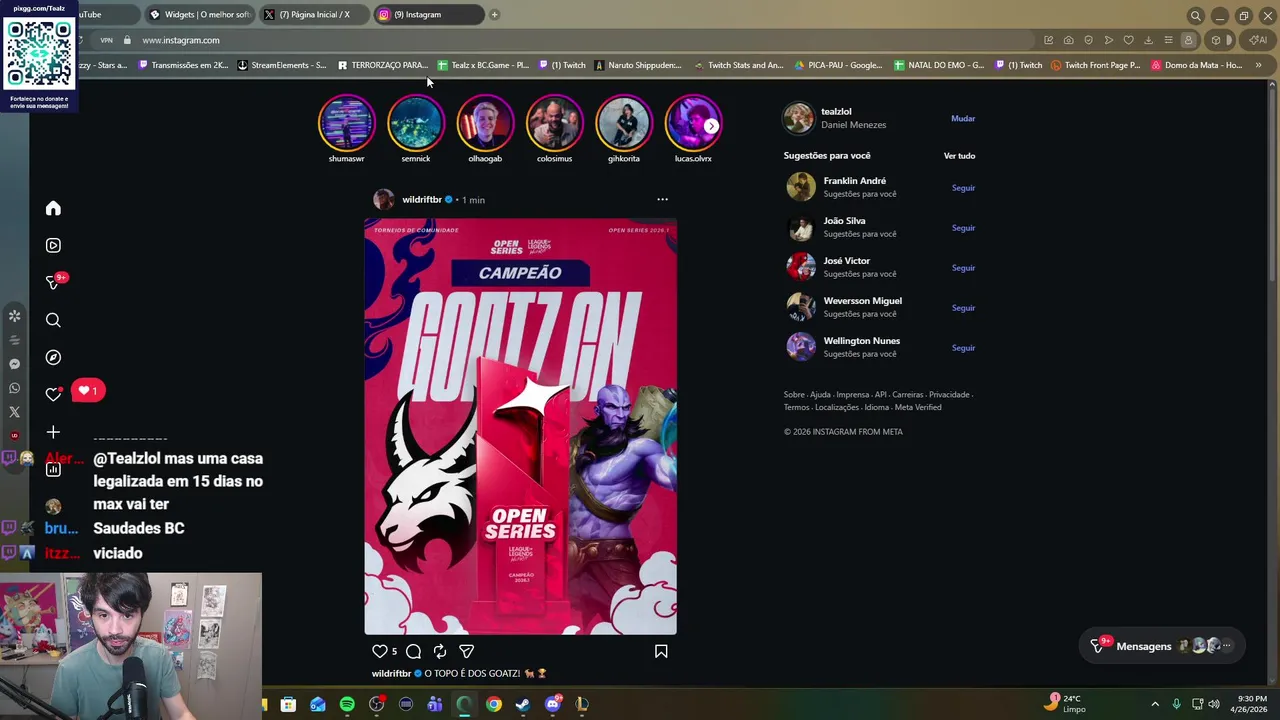The height and width of the screenshot is (720, 1280).
Task: Open Spotify from the taskbar
Action: [x=347, y=704]
